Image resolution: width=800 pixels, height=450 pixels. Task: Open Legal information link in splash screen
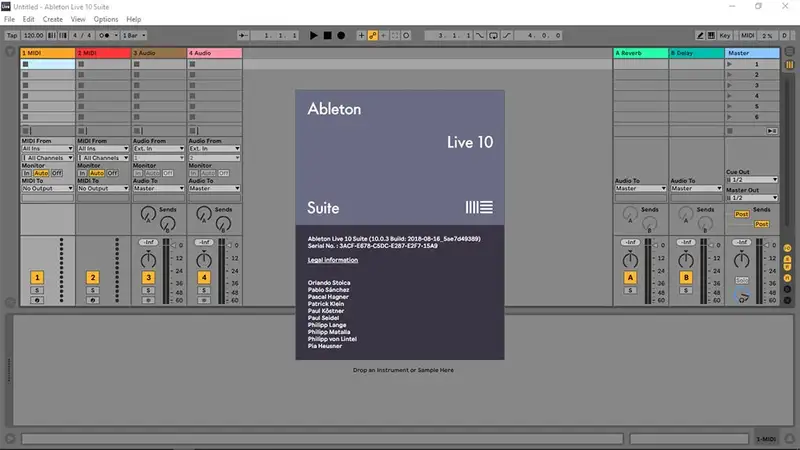click(x=333, y=260)
